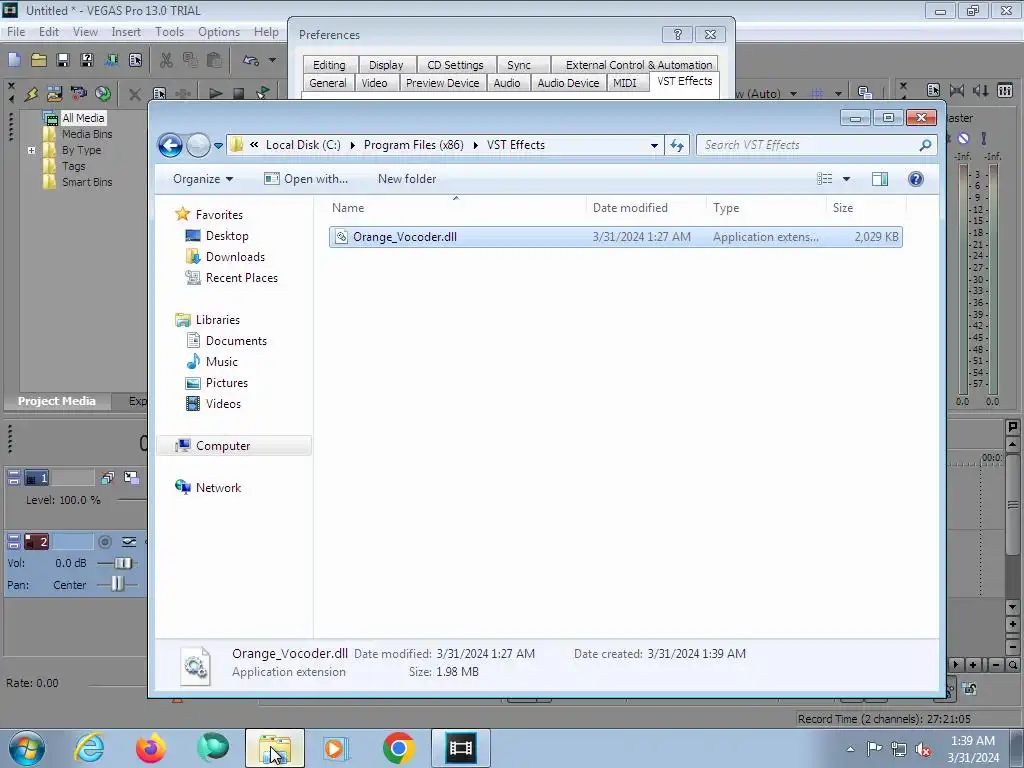The height and width of the screenshot is (768, 1024).
Task: Open the Organize dropdown menu
Action: pos(202,179)
